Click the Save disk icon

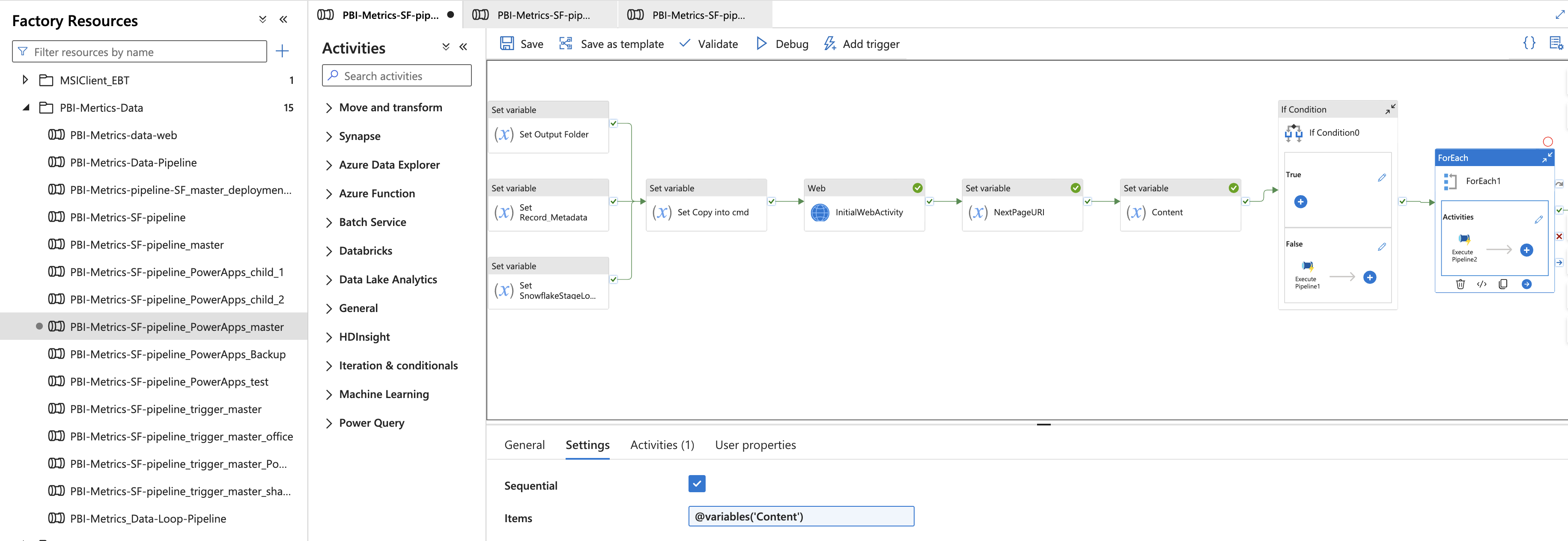pyautogui.click(x=507, y=43)
